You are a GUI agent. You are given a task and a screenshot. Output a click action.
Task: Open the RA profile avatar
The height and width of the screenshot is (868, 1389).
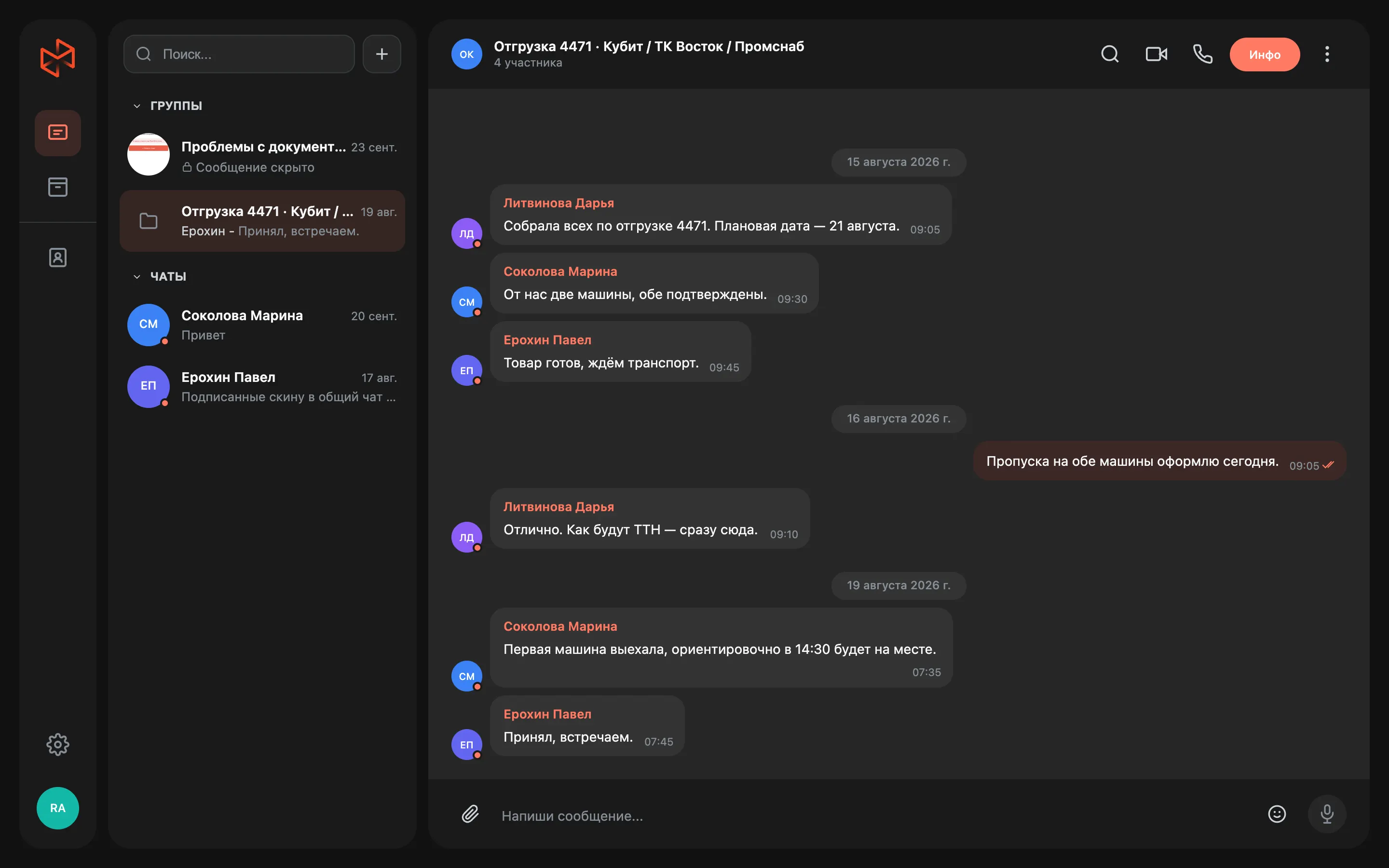[57, 808]
